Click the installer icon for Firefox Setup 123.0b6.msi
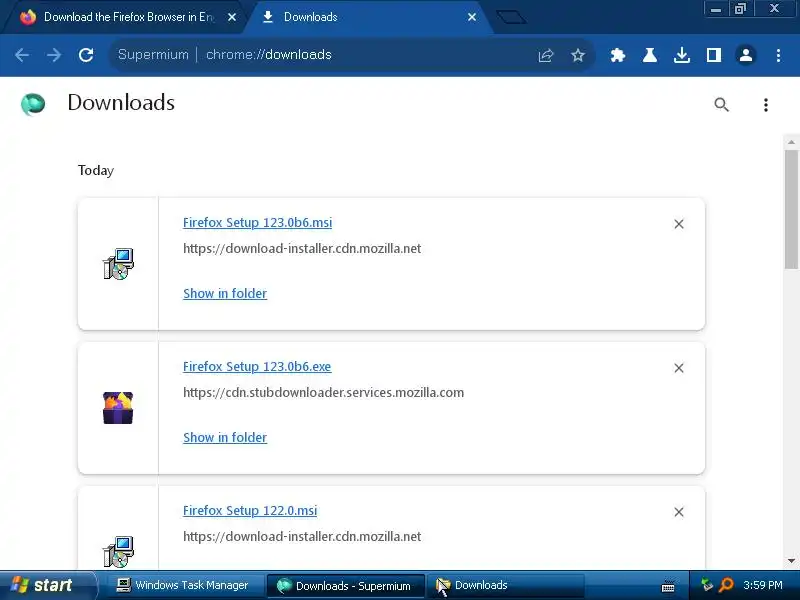Screen dimensions: 800x600 (x=118, y=264)
